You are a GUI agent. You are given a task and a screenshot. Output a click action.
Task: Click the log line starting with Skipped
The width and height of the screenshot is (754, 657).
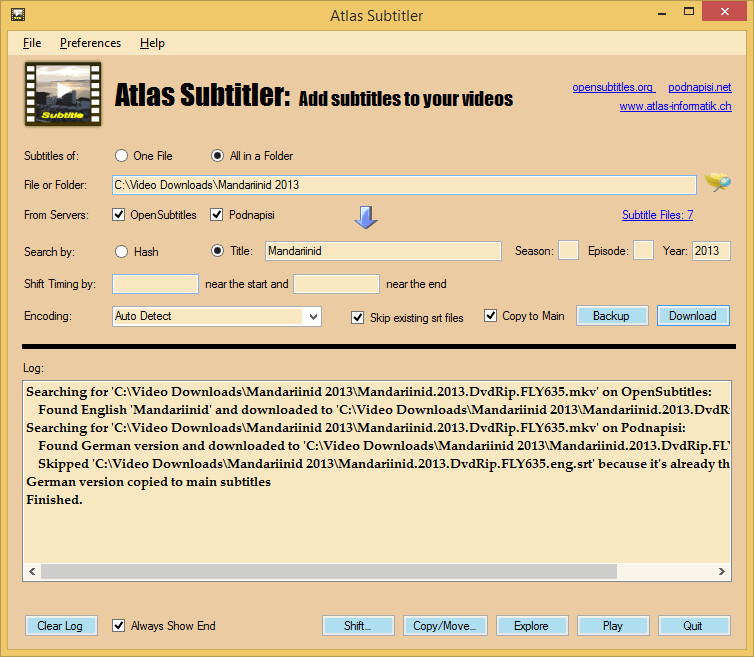click(x=384, y=464)
